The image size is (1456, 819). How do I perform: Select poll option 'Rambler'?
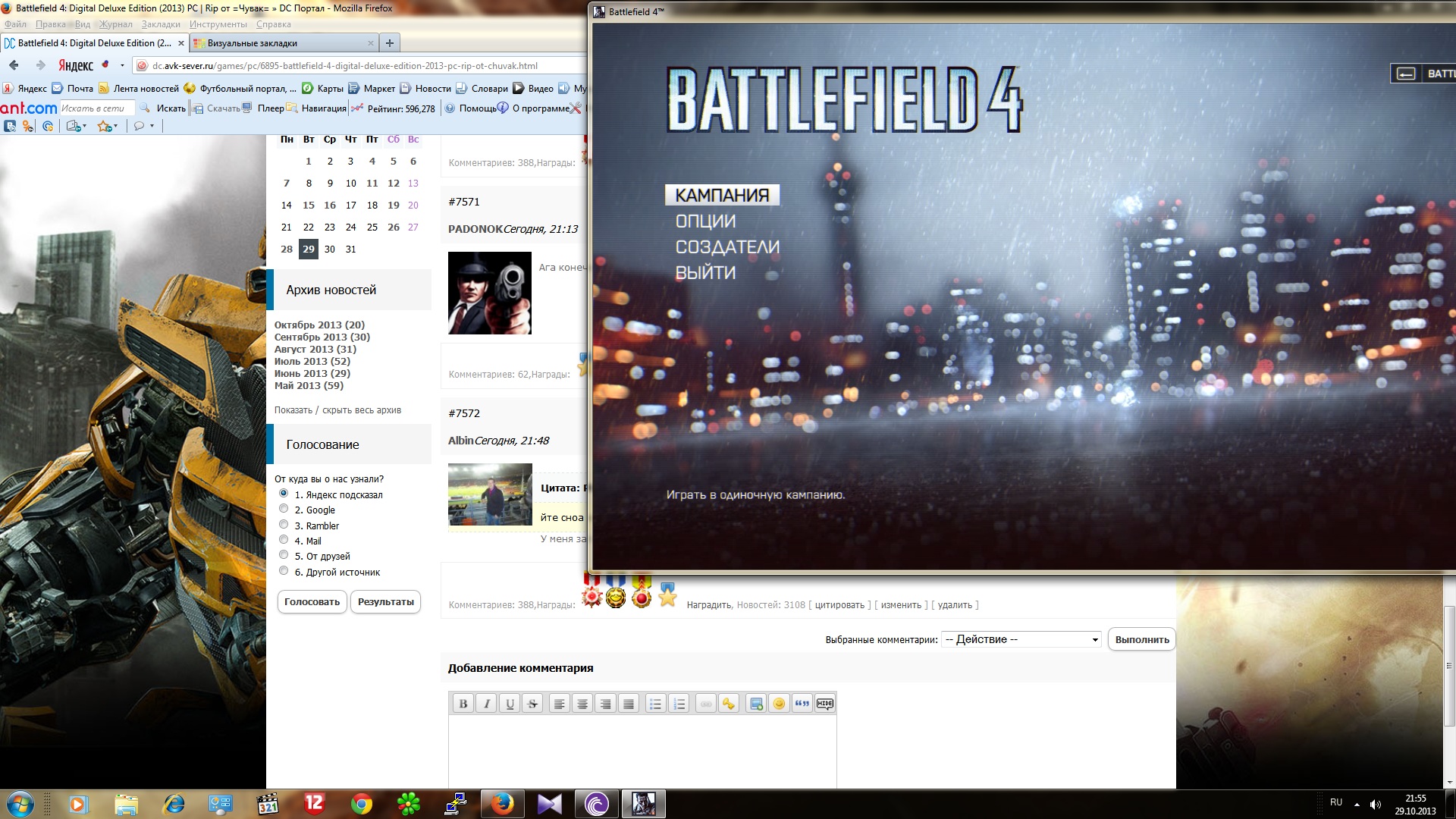[284, 525]
